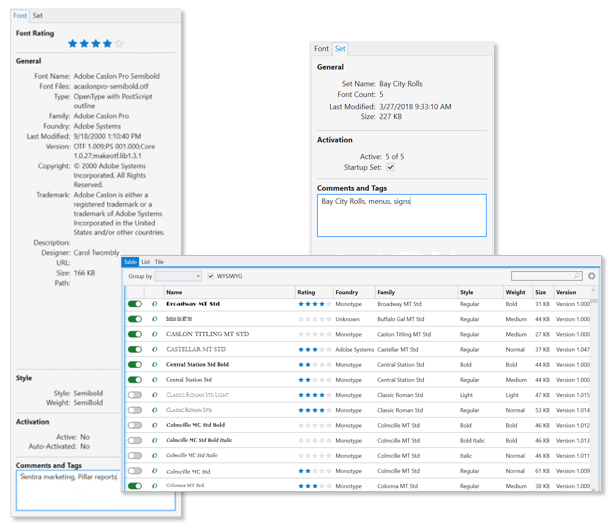Activate the Colmcille MT Std regular toggle
The width and height of the screenshot is (614, 531).
coord(135,471)
